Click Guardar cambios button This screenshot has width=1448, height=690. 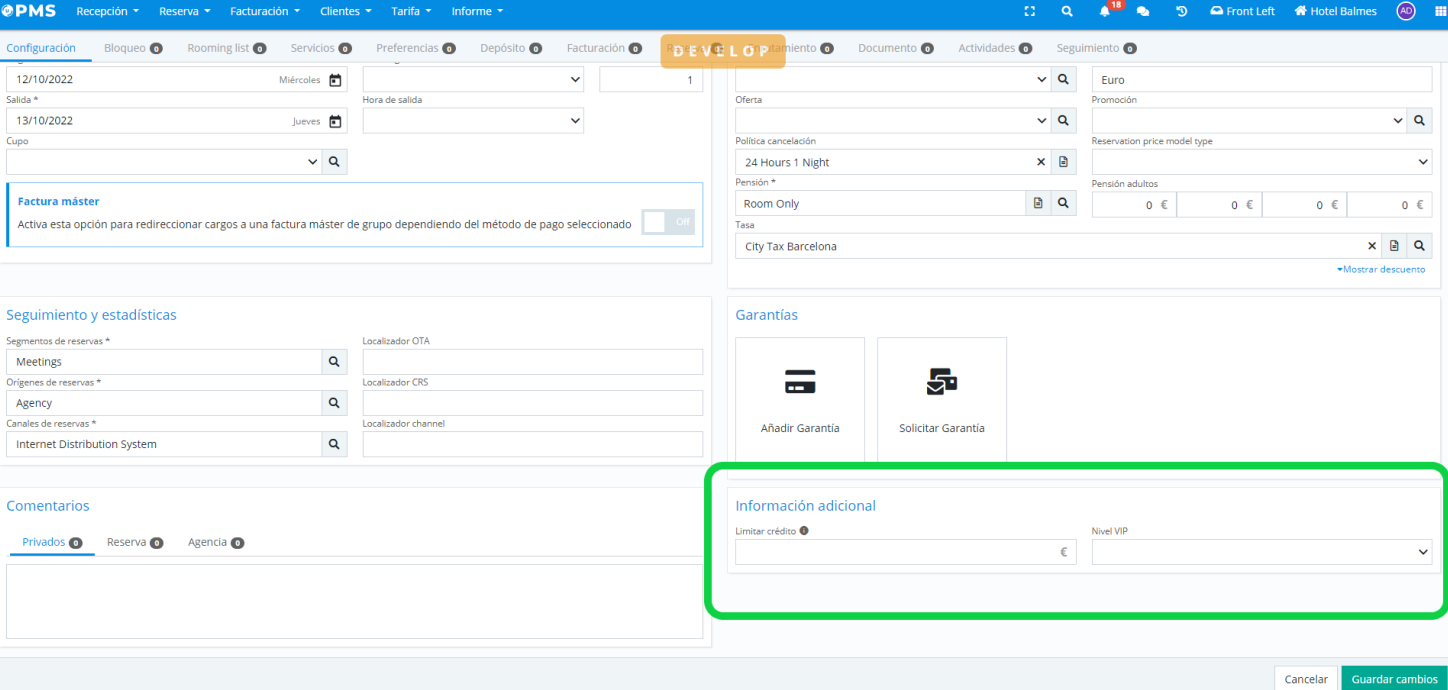[1394, 679]
